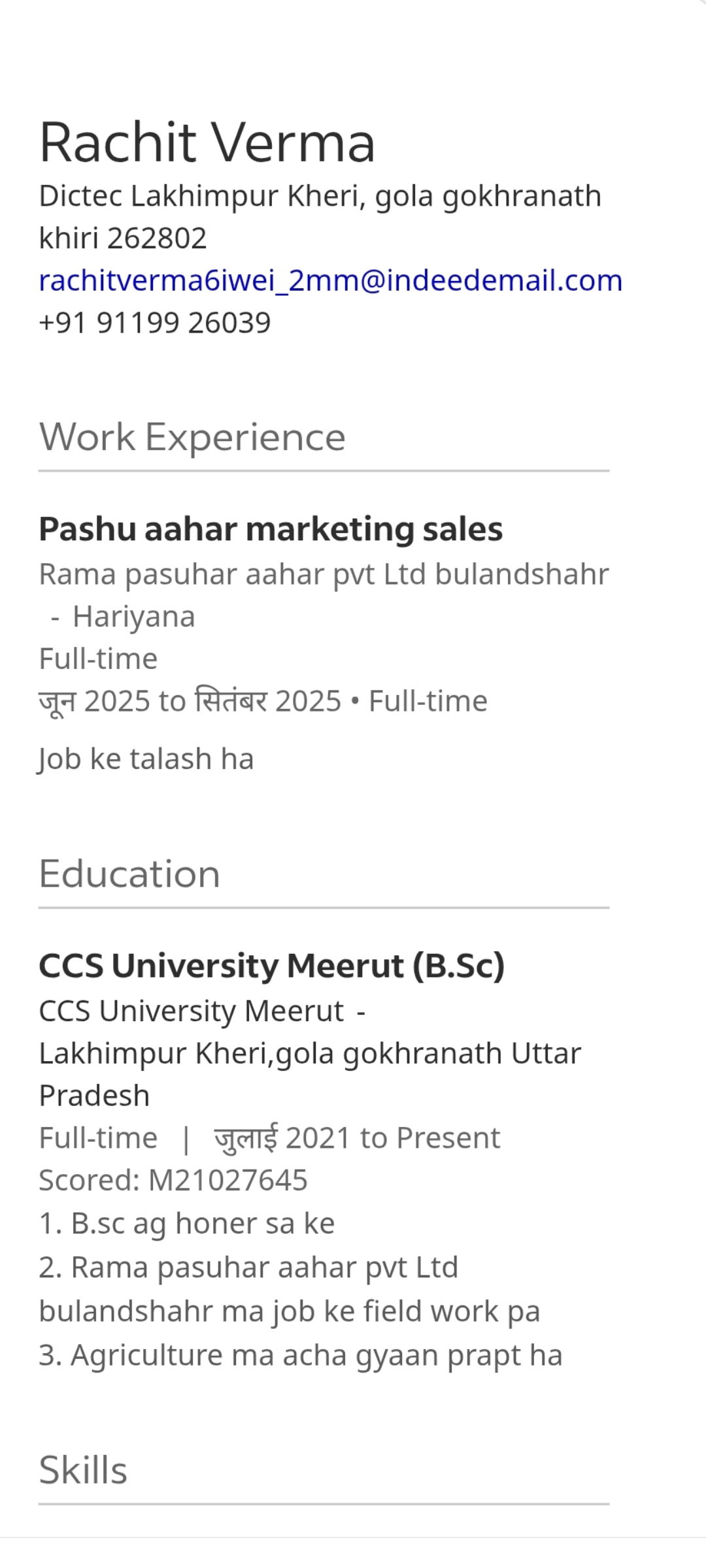Click the Lakhimpur Kheri,gola gokhranath Uttar line

click(310, 1053)
